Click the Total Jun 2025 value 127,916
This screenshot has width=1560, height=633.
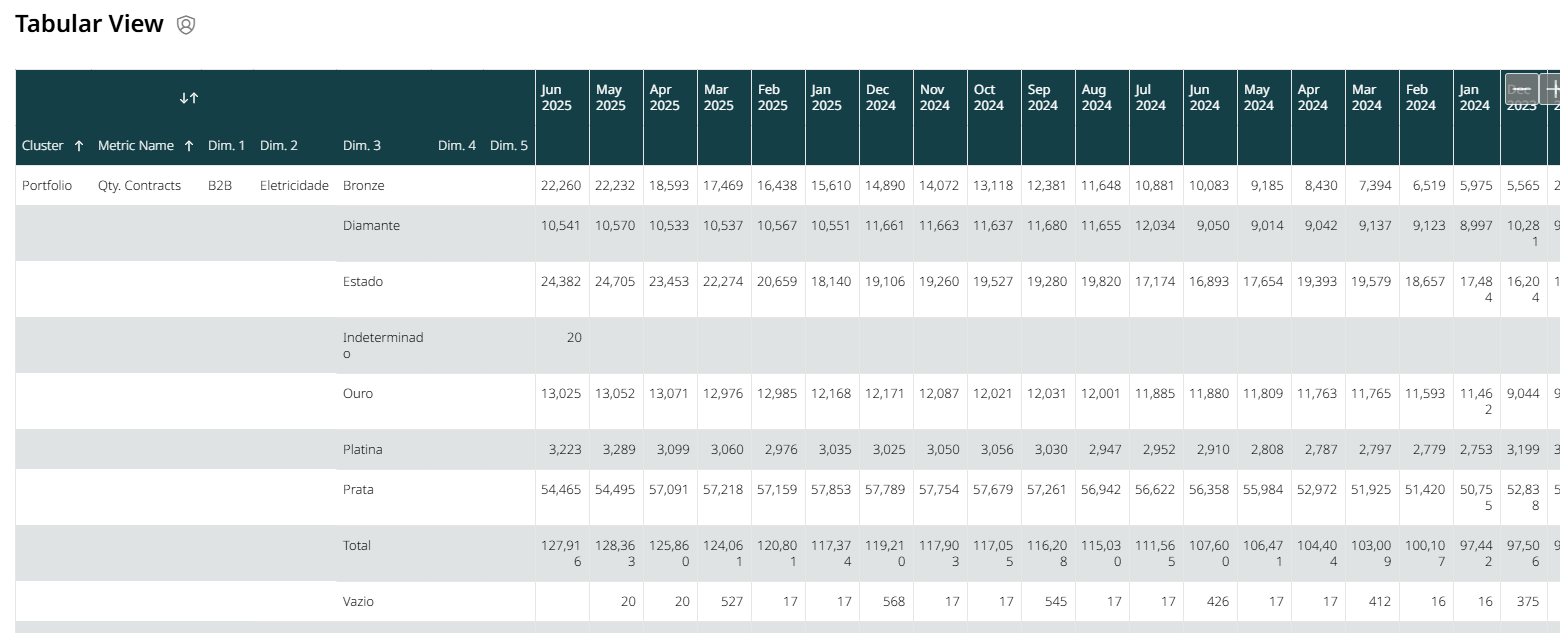pos(561,554)
